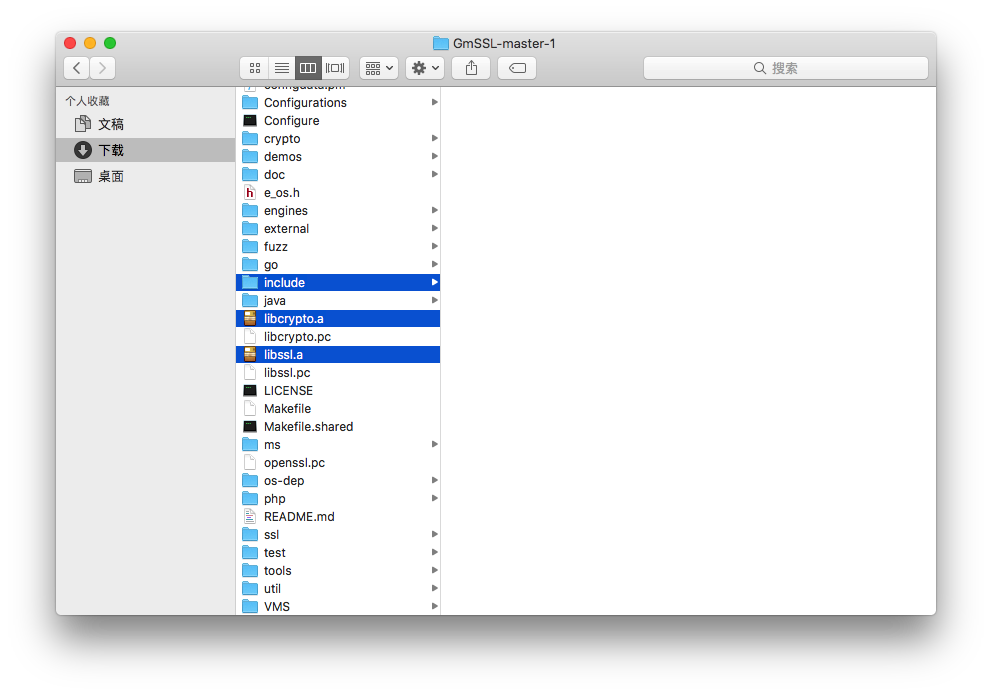Viewport: 992px width, 695px height.
Task: Click the Makefile.shared icon
Action: coord(251,426)
